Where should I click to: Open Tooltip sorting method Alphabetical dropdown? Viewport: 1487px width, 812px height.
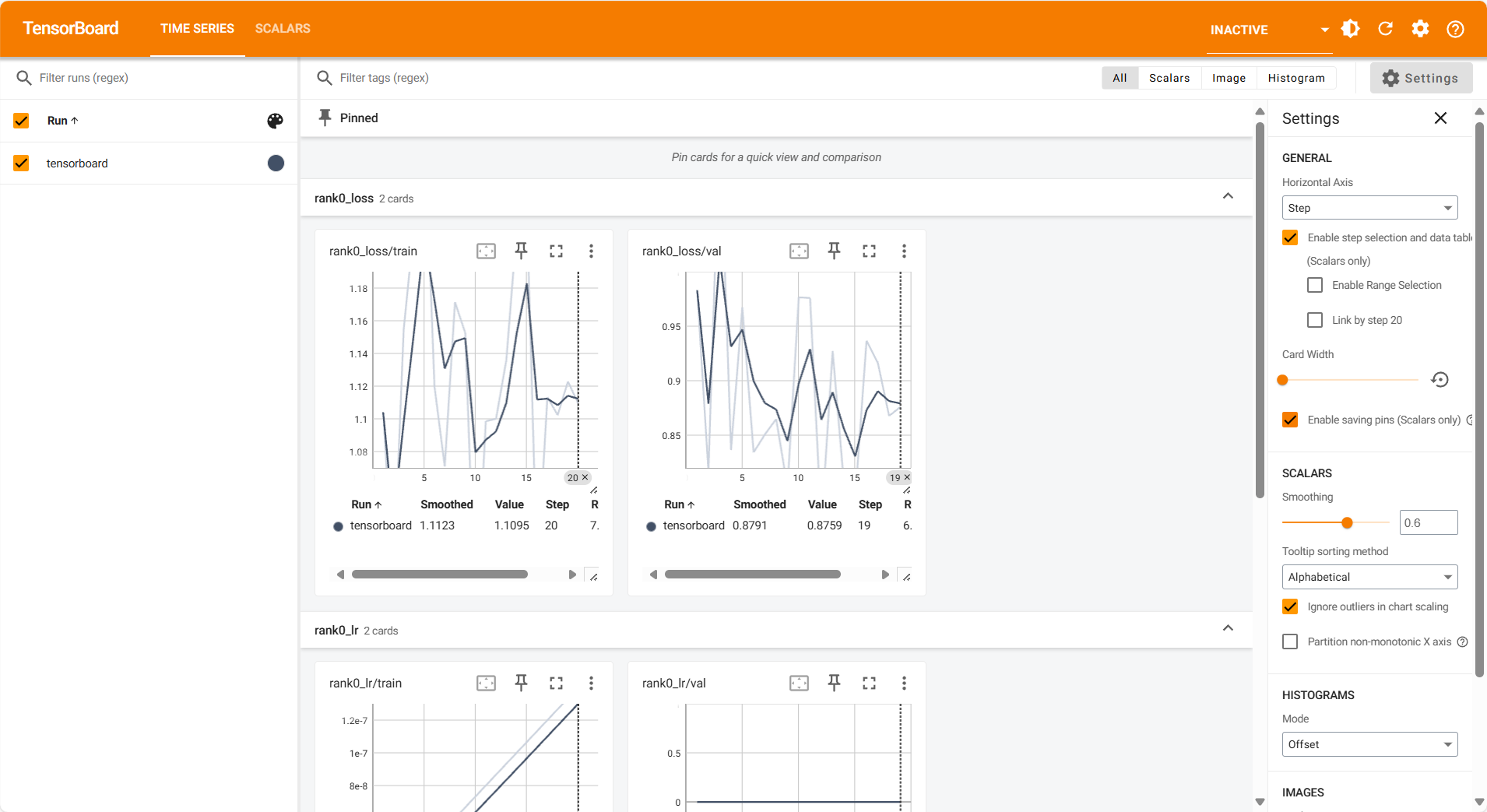[x=1369, y=577]
